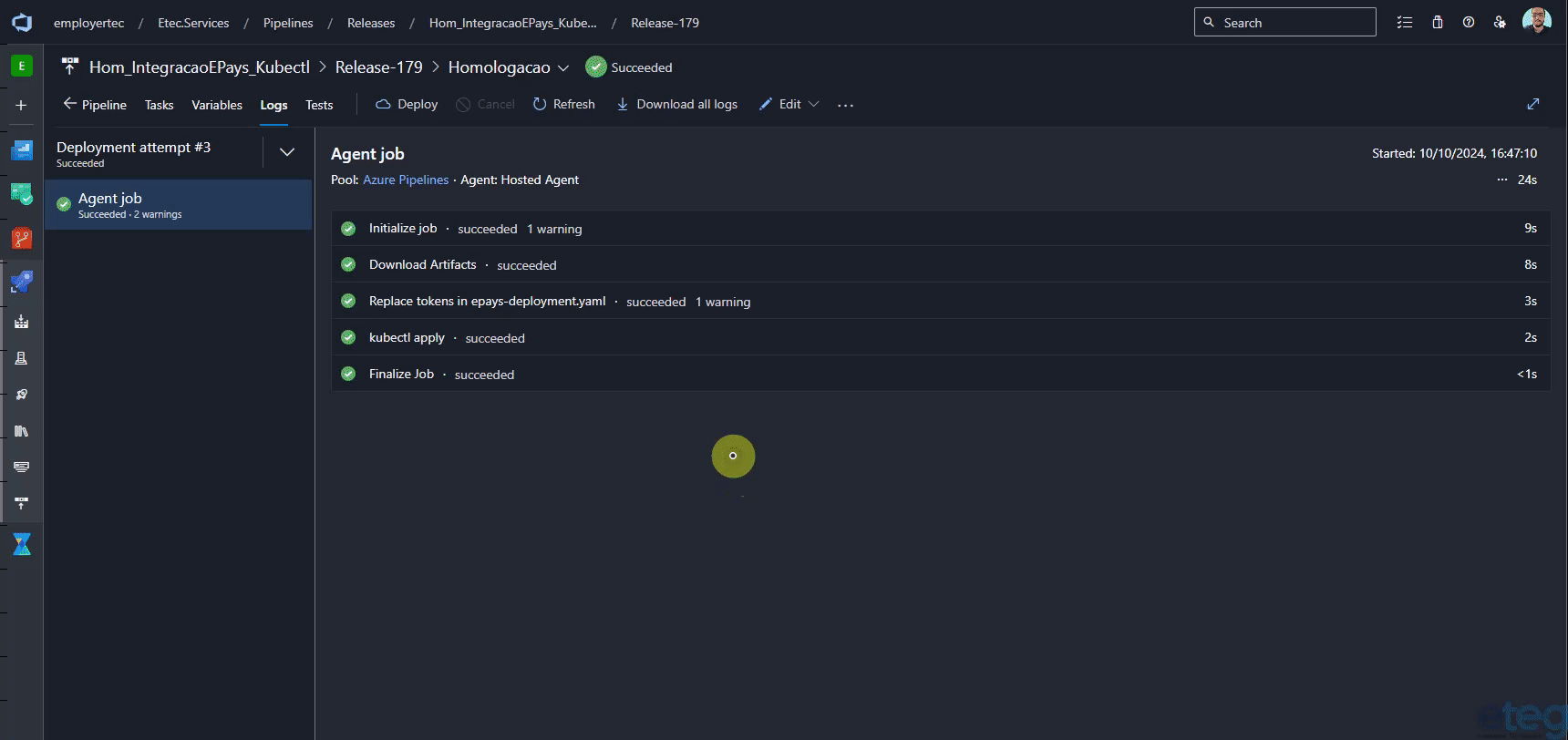This screenshot has width=1568, height=740.
Task: Open the kubectl apply log row
Action: coord(940,337)
